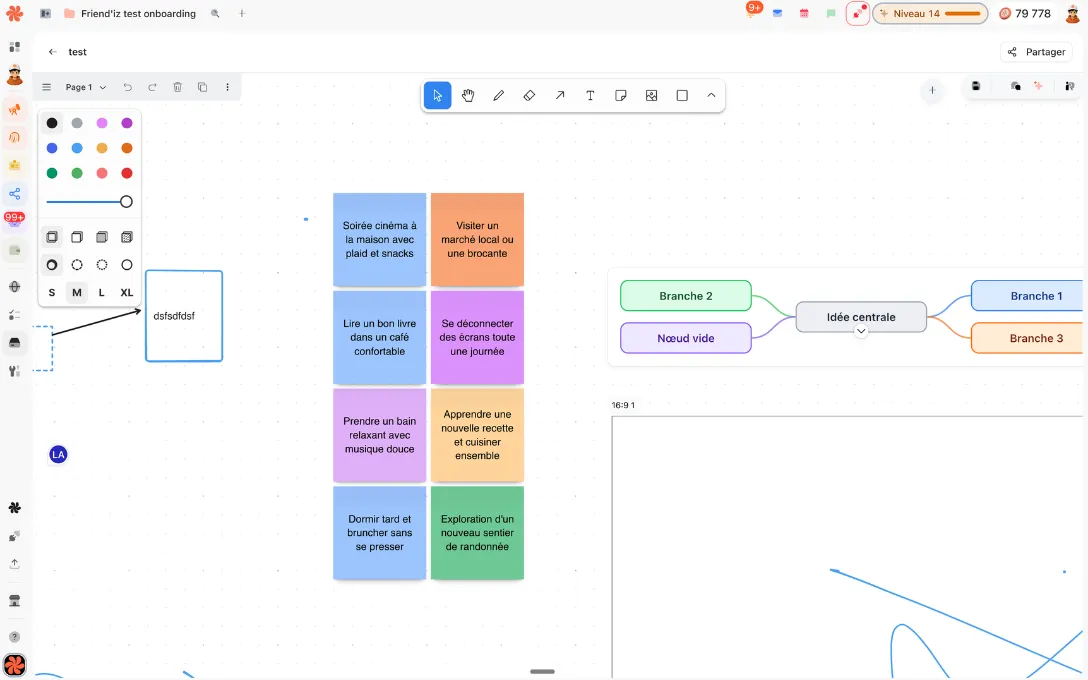This screenshot has width=1088, height=680.
Task: Click the Visiter un marché local note
Action: [x=477, y=239]
